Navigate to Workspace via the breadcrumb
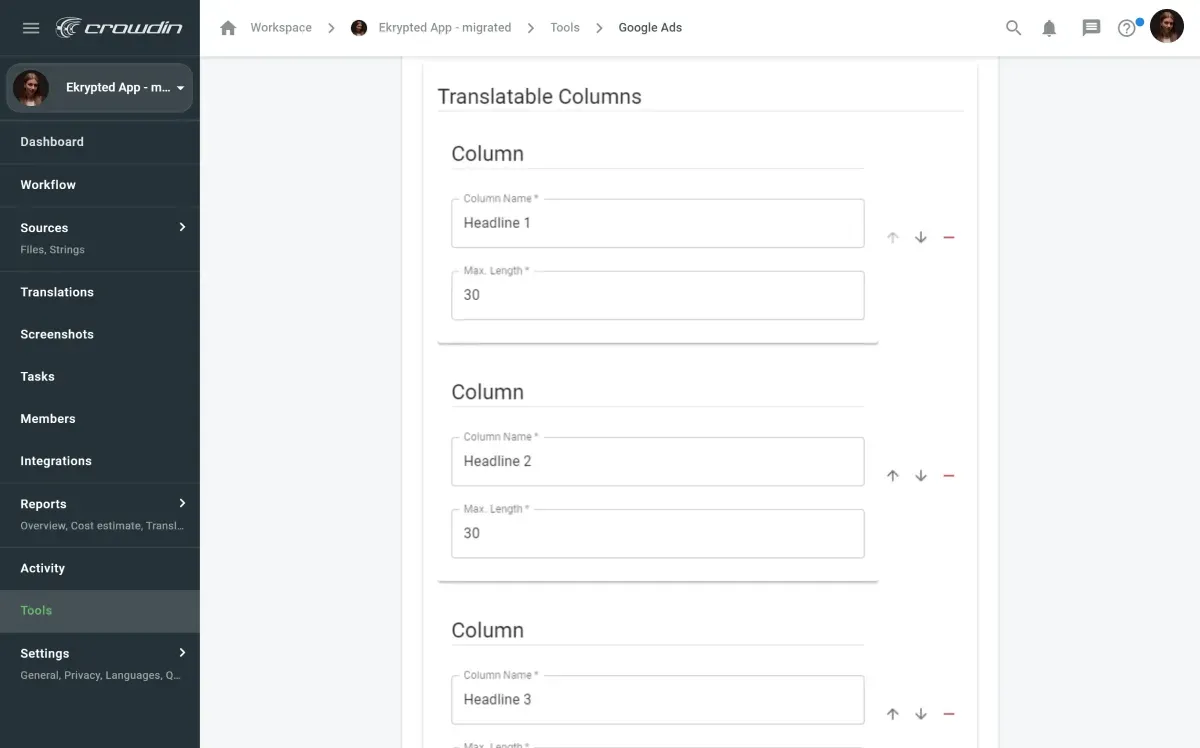 [279, 27]
